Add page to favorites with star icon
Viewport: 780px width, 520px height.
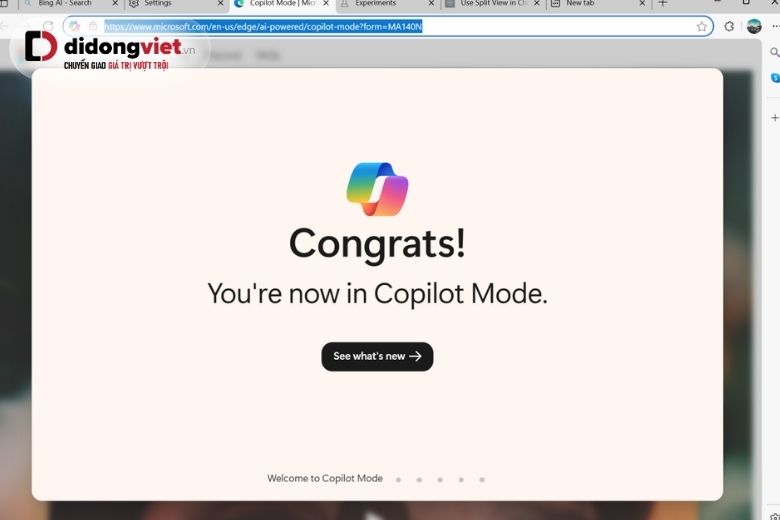coord(701,27)
